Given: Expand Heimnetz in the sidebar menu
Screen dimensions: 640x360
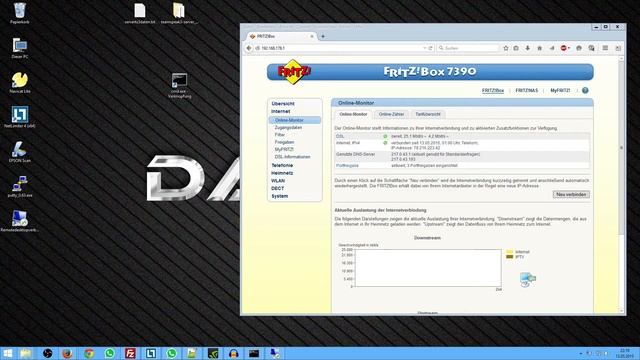Looking at the screenshot, I should [x=282, y=173].
